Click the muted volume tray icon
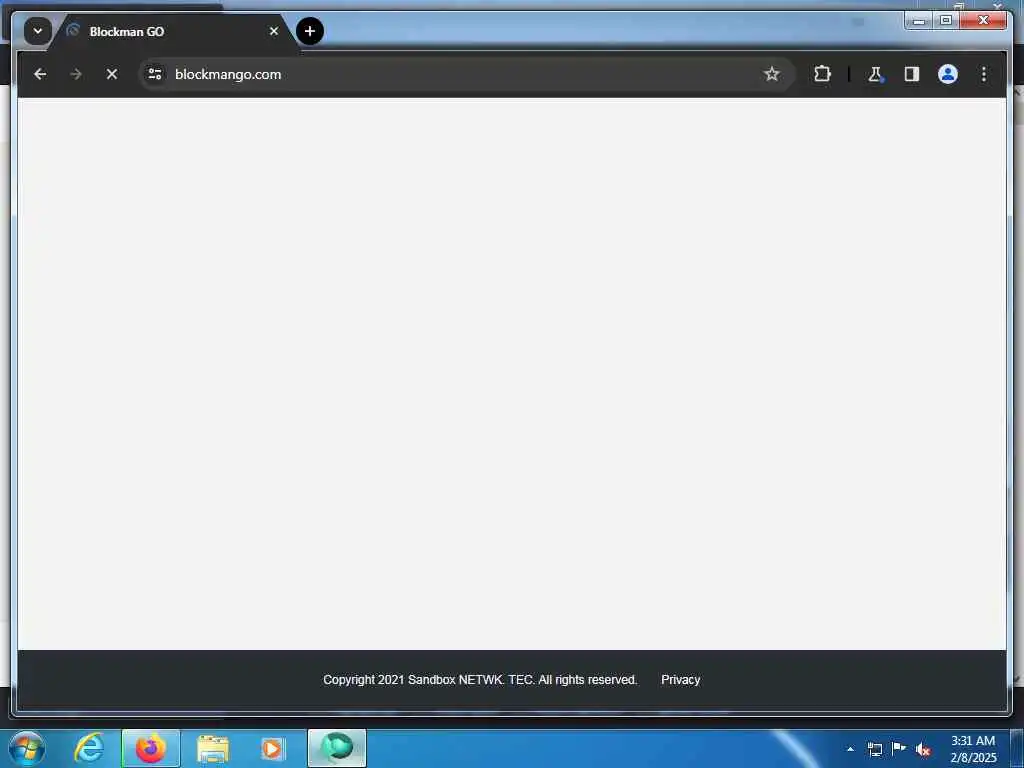The width and height of the screenshot is (1024, 768). [x=923, y=750]
